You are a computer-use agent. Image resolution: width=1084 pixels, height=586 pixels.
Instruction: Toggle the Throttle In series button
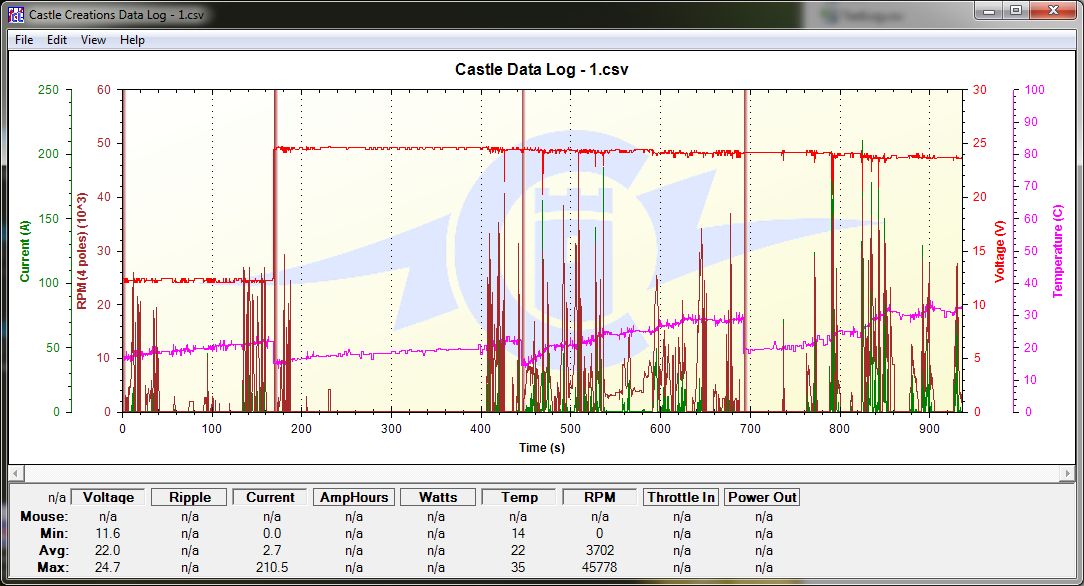[681, 497]
